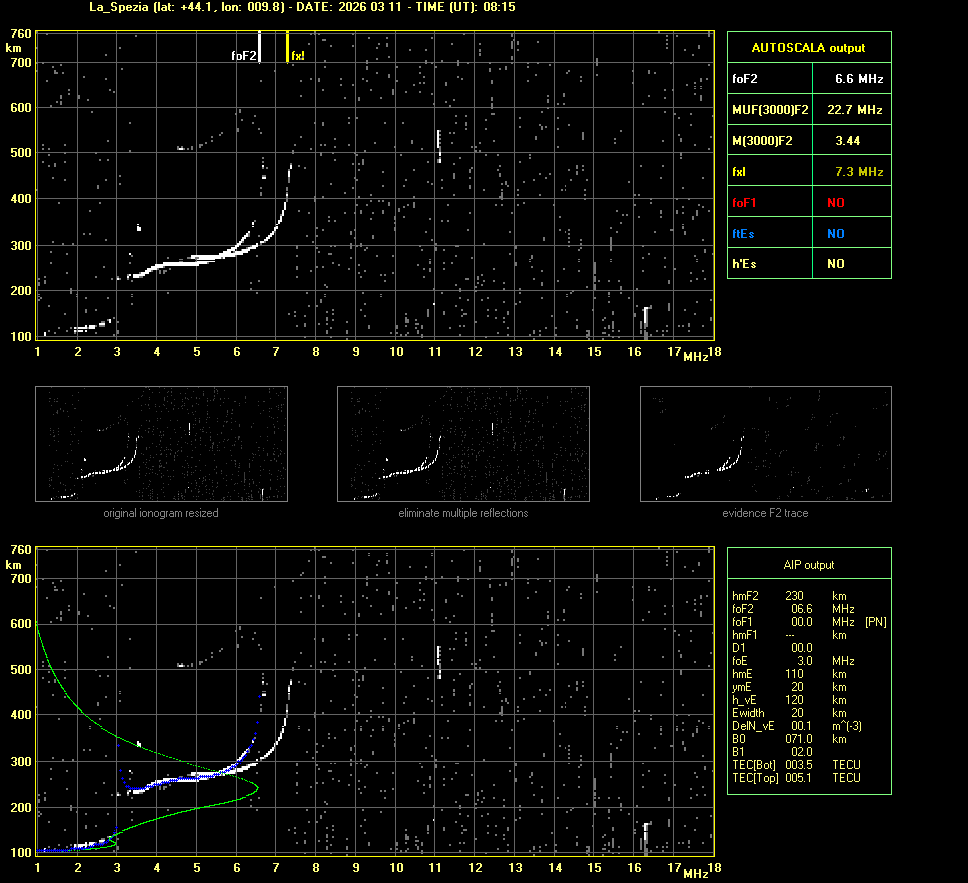
Task: Select the h'Es row NO value
Action: [x=835, y=264]
